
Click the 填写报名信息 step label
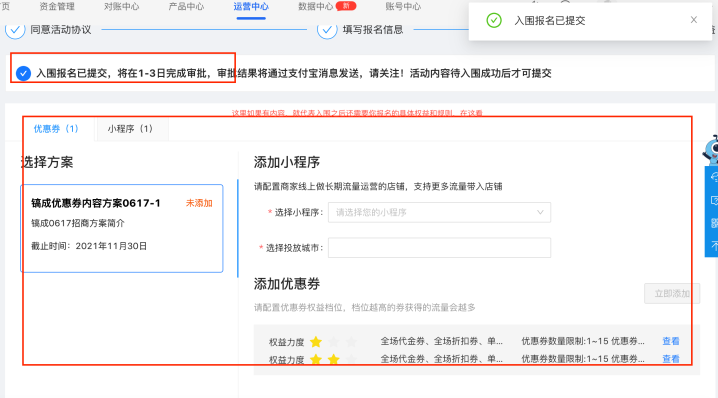click(x=373, y=30)
